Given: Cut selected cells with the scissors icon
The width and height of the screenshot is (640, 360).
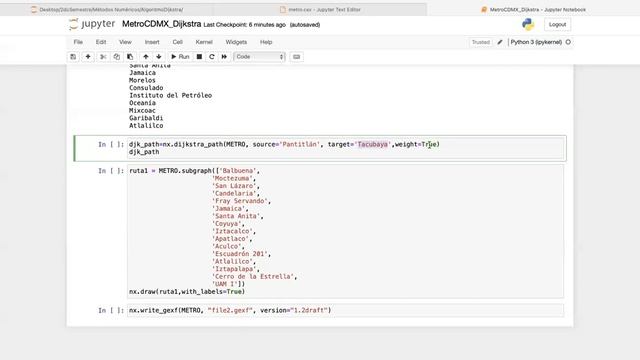Looking at the screenshot, I should 103,57.
